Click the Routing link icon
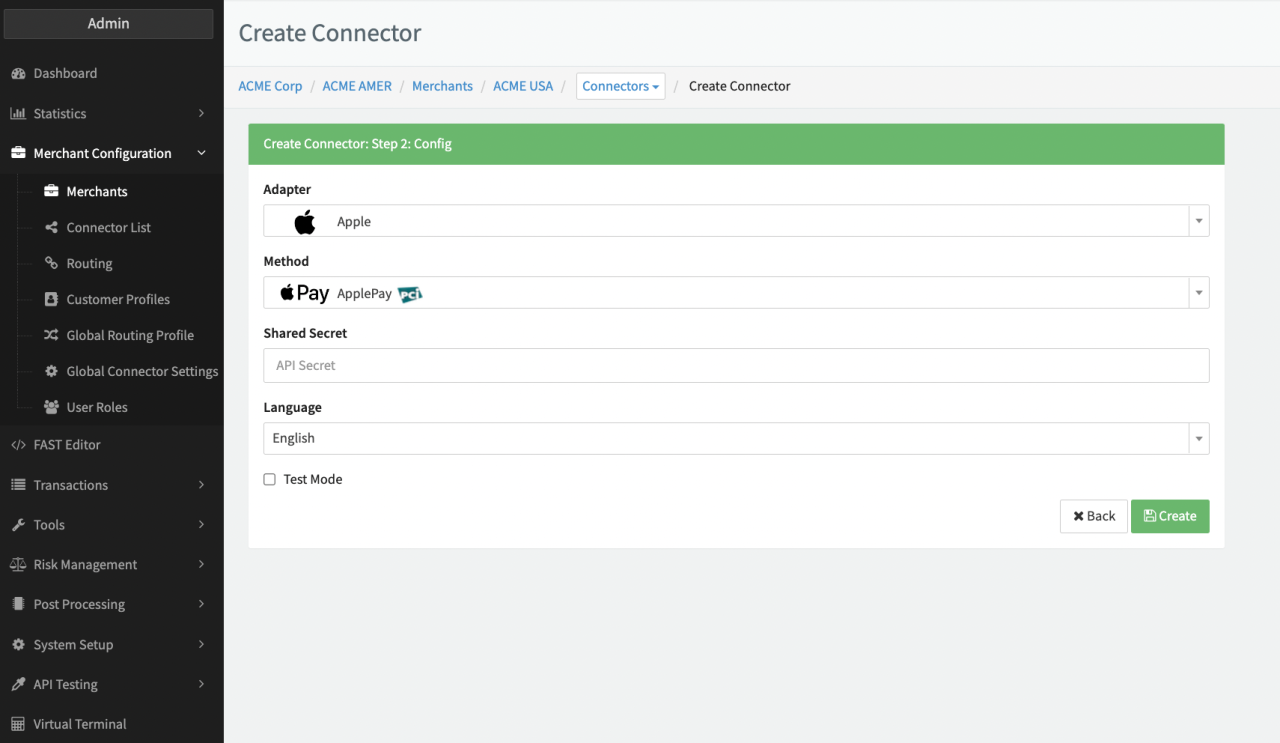Image resolution: width=1280 pixels, height=743 pixels. [51, 264]
